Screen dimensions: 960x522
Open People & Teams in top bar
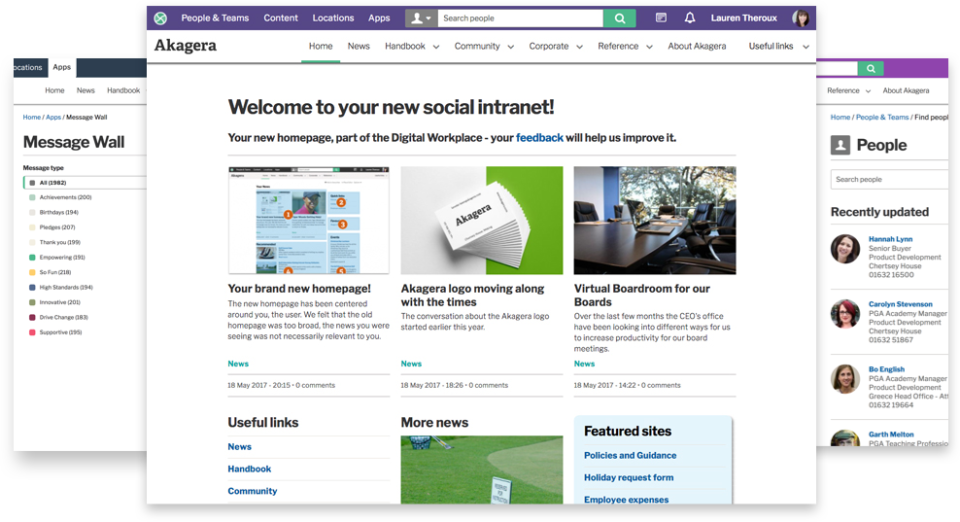tap(215, 18)
